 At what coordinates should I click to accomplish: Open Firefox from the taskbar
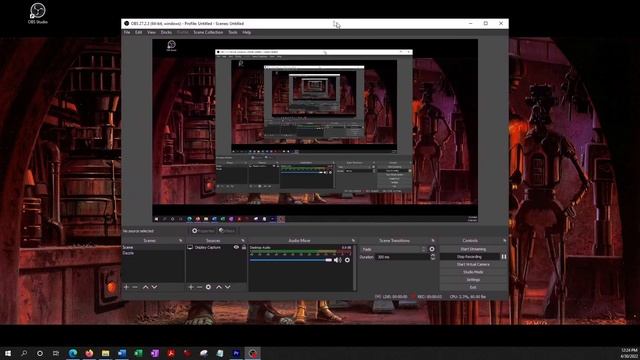89,353
